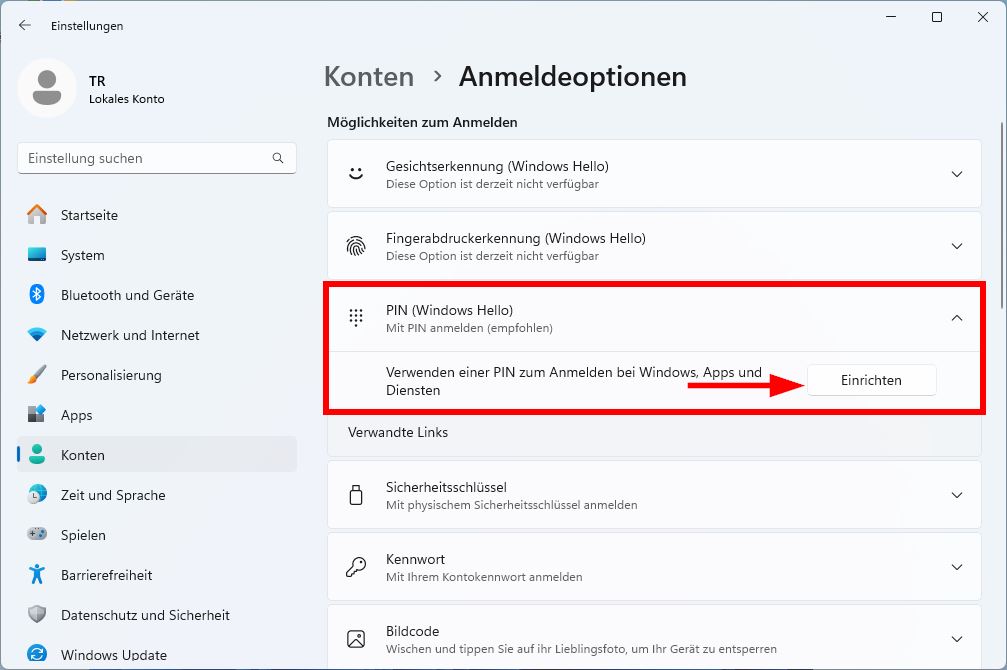Image resolution: width=1007 pixels, height=670 pixels.
Task: Click the Einrichten button
Action: click(x=870, y=380)
